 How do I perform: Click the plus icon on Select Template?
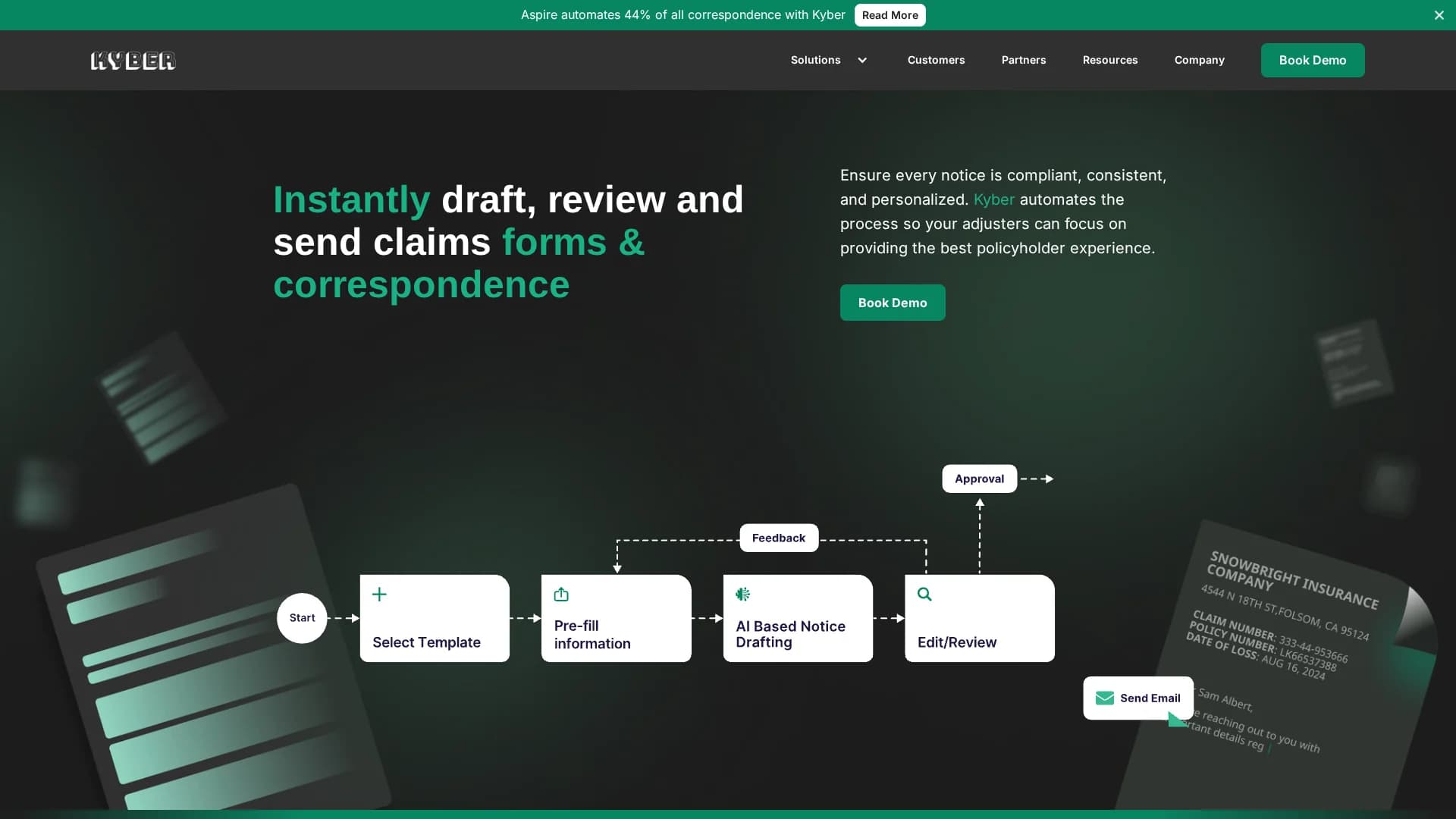(x=379, y=595)
